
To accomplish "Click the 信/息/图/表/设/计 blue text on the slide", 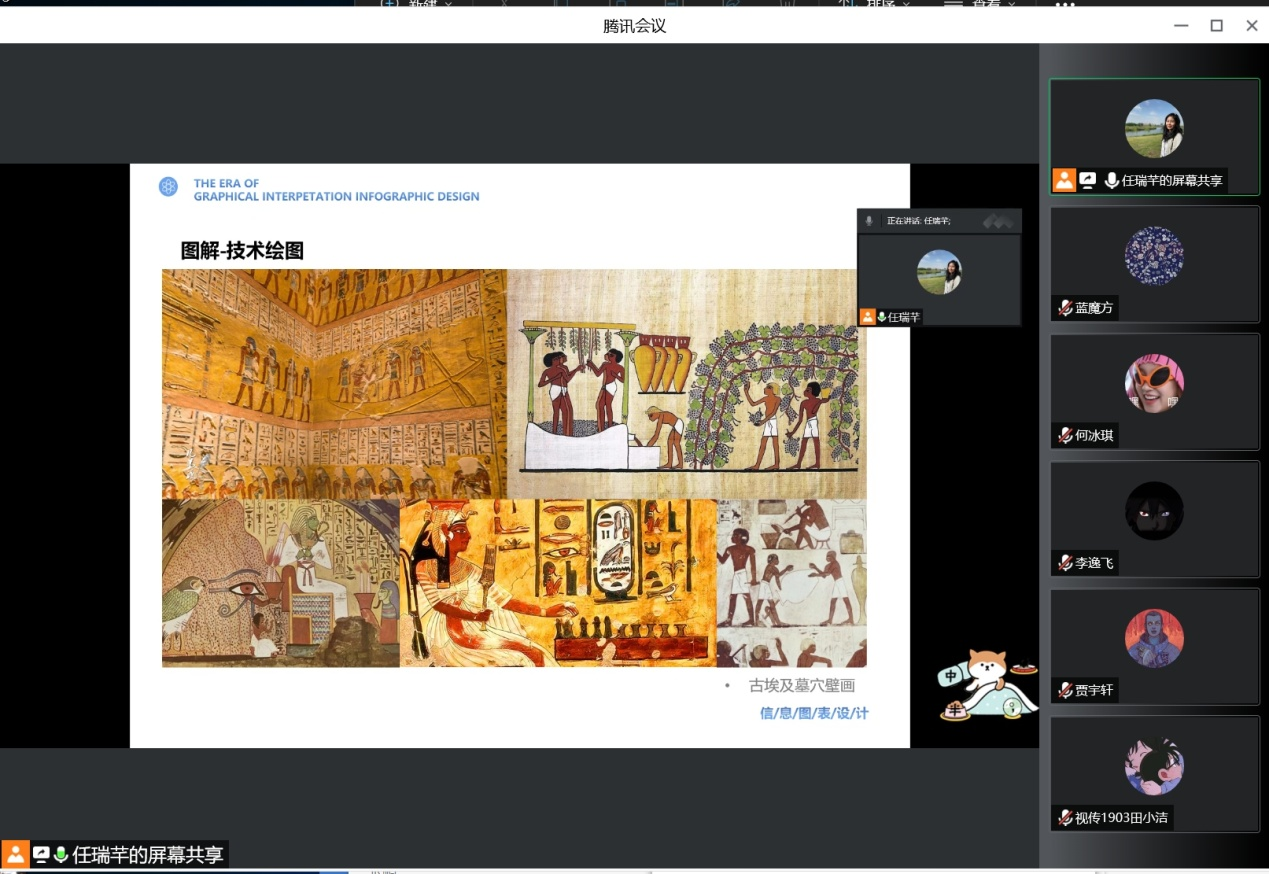I will click(814, 713).
